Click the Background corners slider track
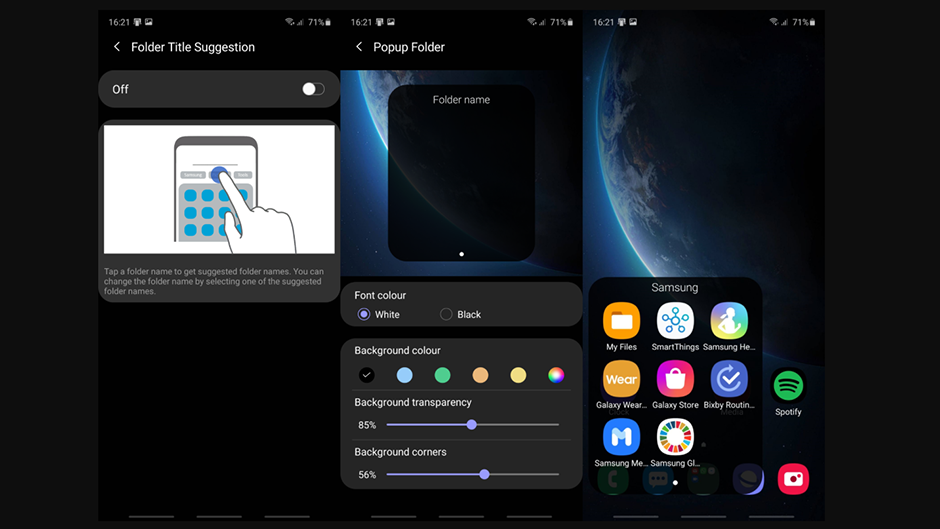 pos(472,475)
